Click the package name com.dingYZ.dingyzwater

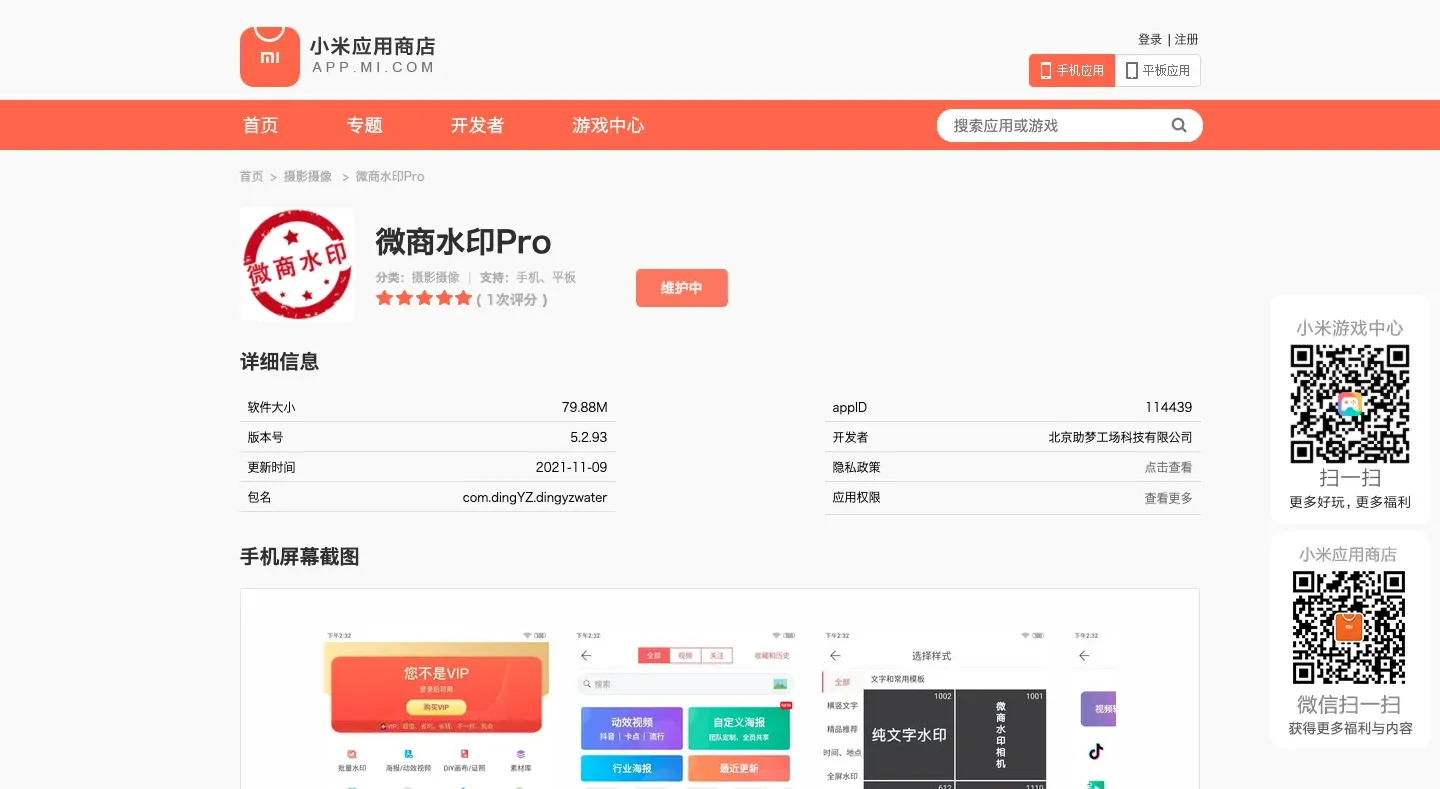coord(535,497)
